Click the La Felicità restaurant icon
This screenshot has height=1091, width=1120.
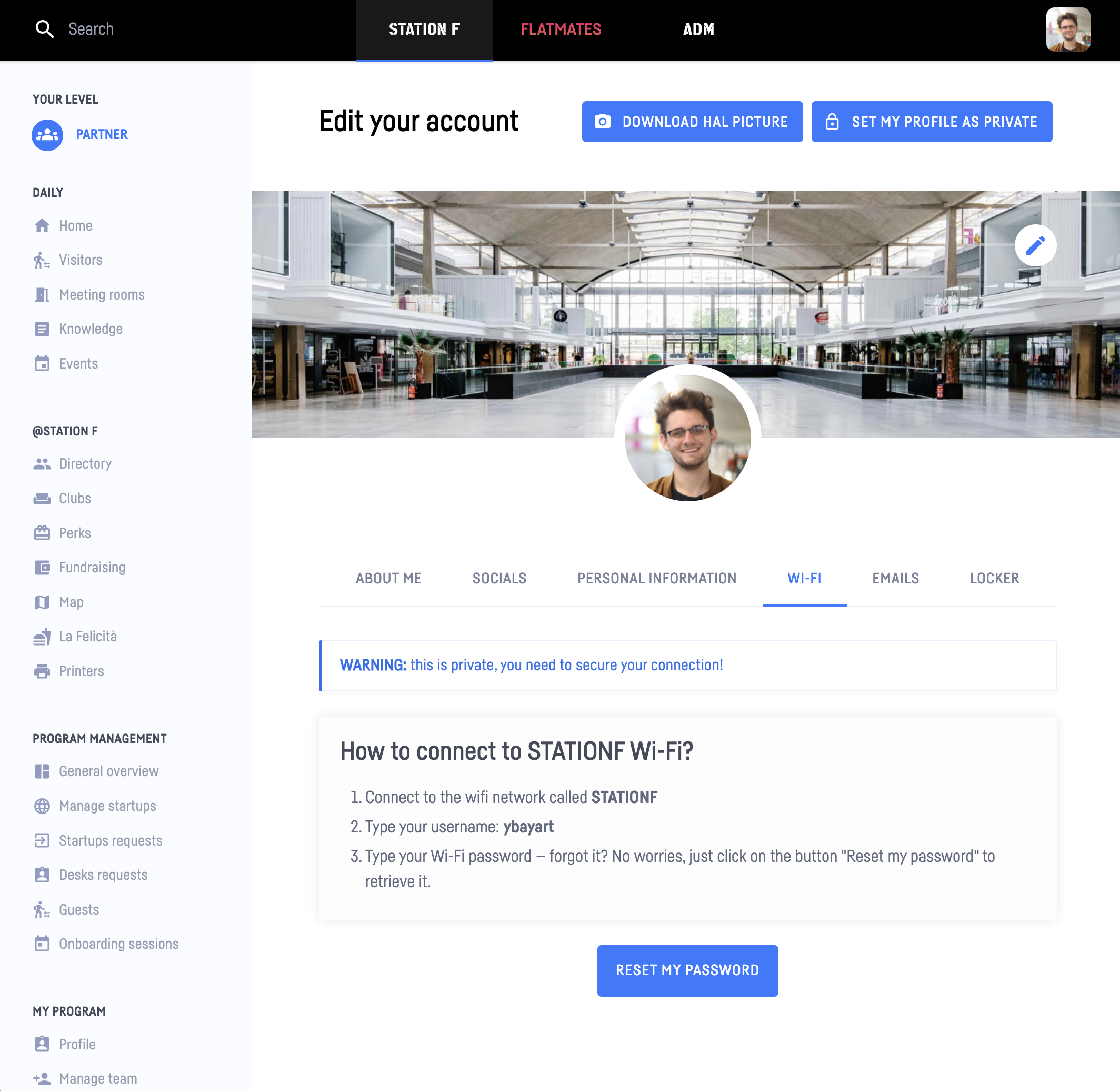point(42,637)
